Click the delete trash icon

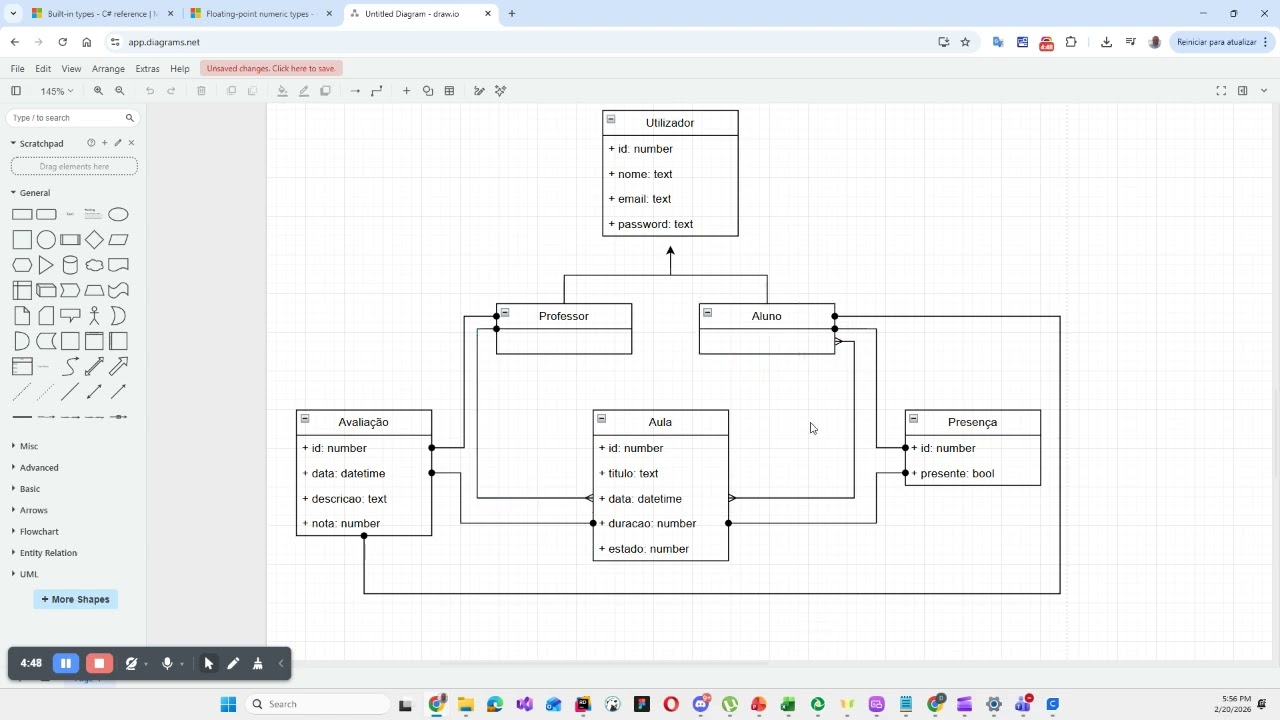pyautogui.click(x=201, y=91)
